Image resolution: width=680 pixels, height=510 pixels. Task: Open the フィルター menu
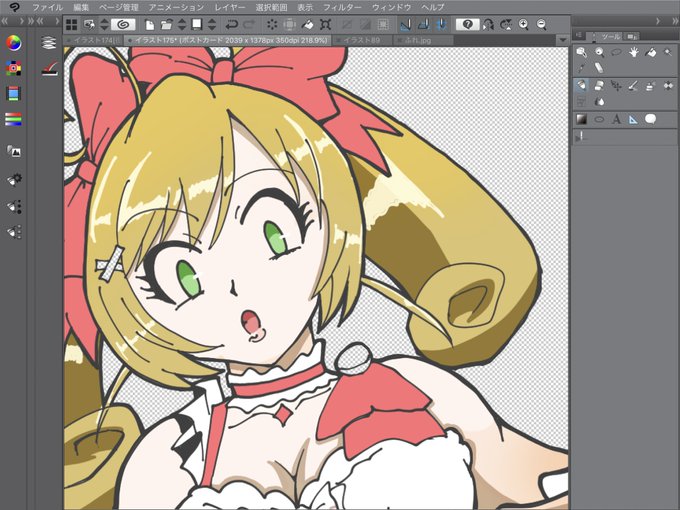pos(342,7)
